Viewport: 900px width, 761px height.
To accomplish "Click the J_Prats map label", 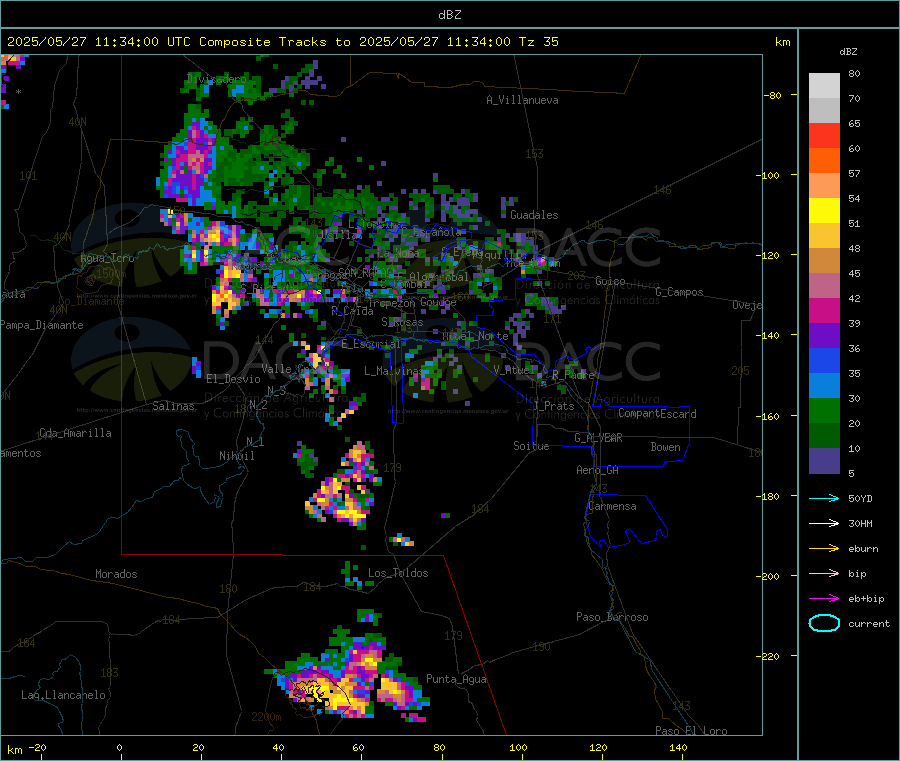I will pos(553,405).
